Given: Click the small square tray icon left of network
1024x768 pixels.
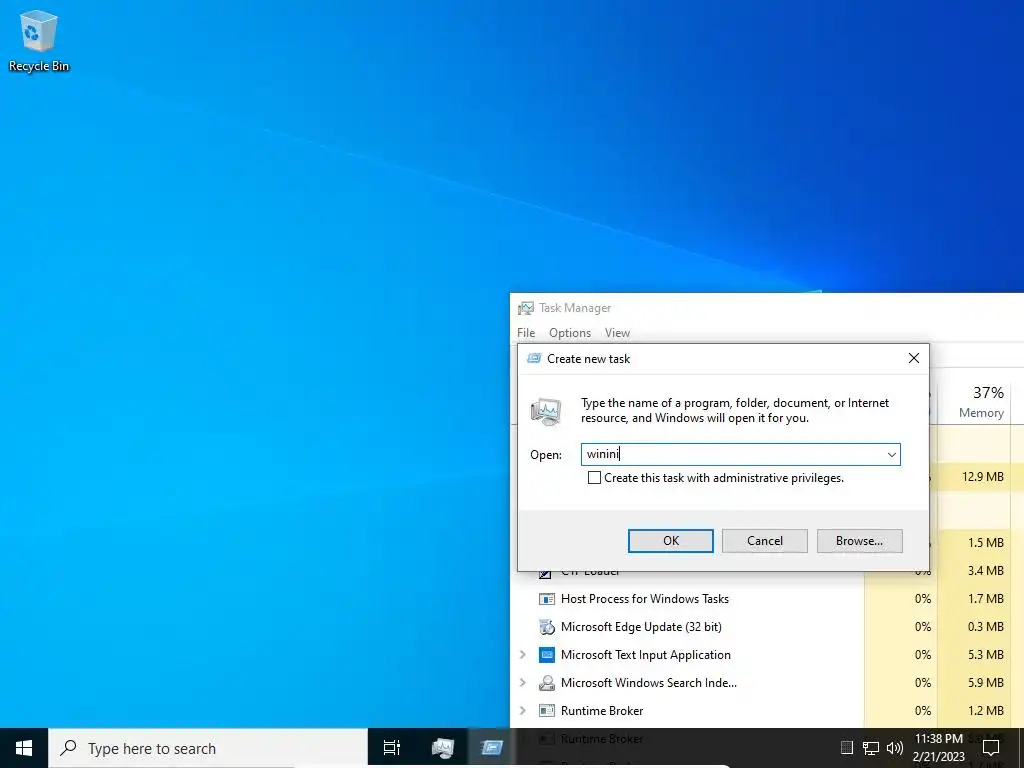Looking at the screenshot, I should [847, 748].
